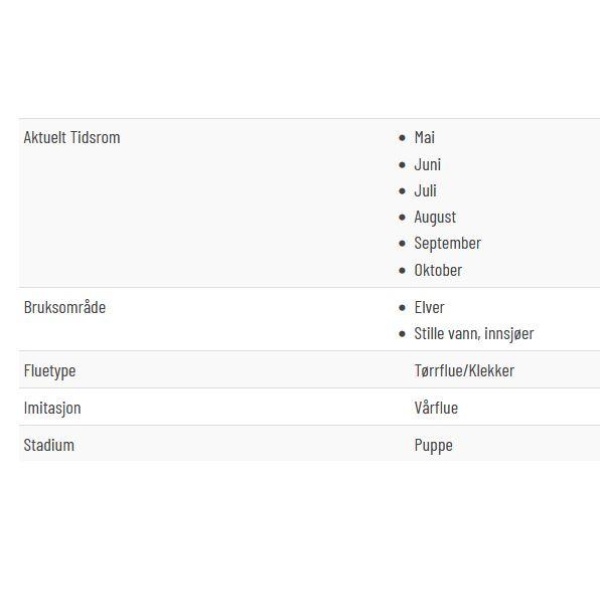Viewport: 600px width, 600px height.
Task: Select the Juli list entry
Action: (425, 191)
